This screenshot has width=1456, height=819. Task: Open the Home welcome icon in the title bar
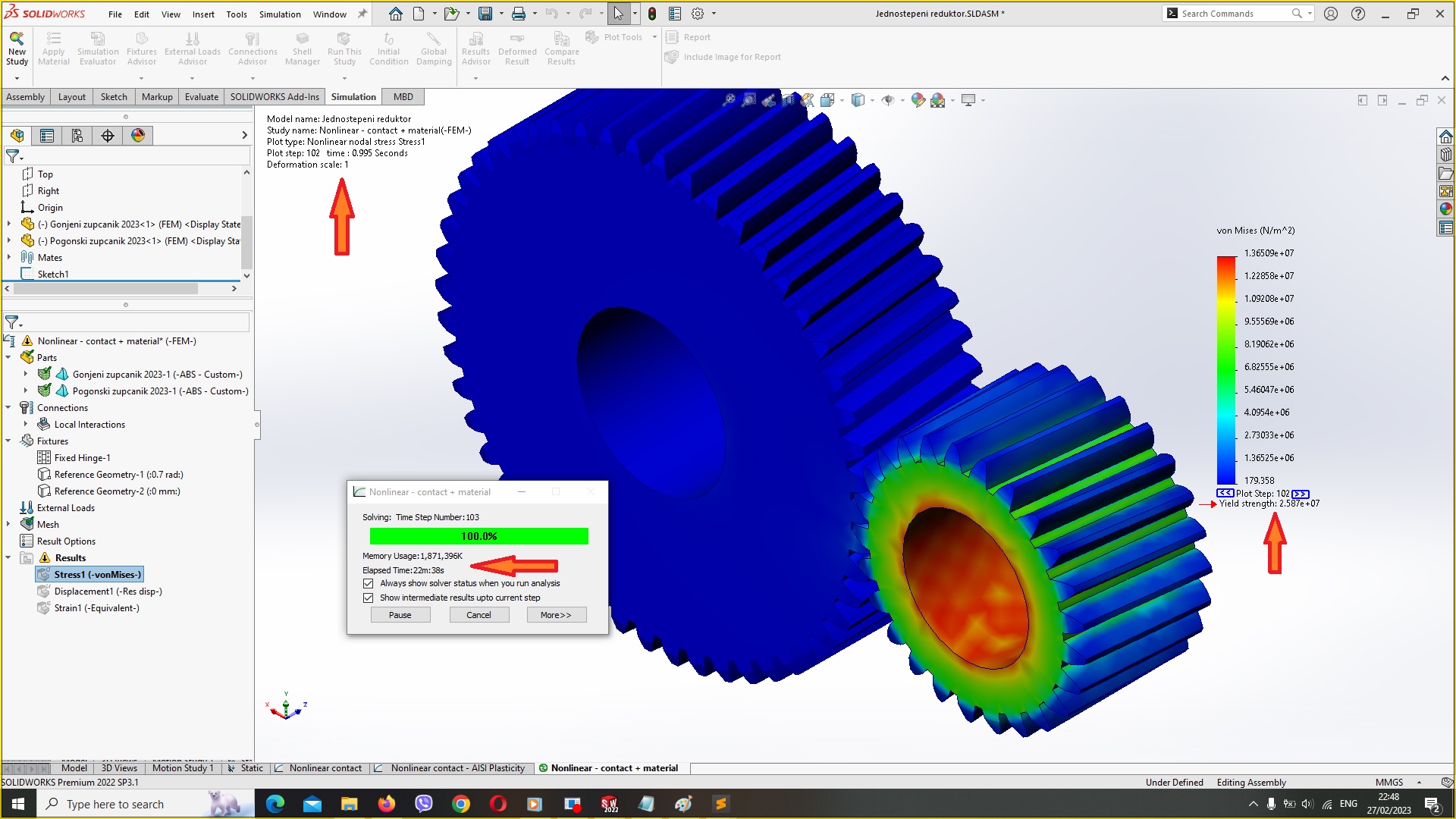[396, 14]
